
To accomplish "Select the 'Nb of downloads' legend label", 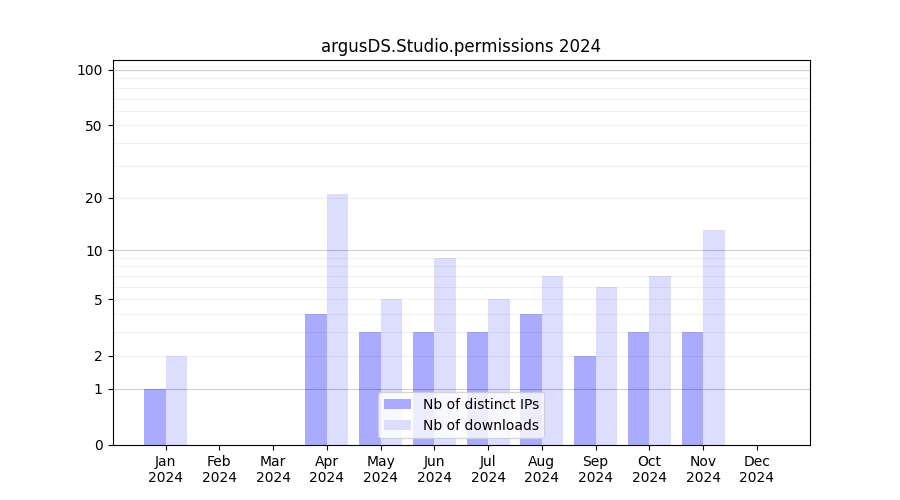I will [x=481, y=425].
